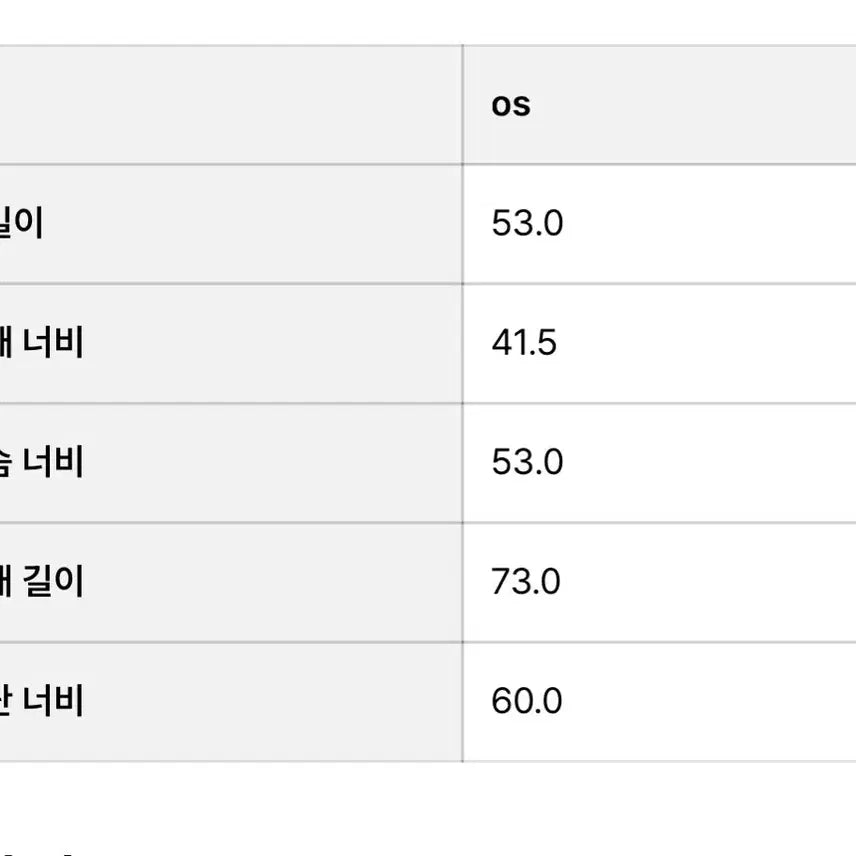Click the 73.0 measurement value
The image size is (856, 856).
coord(526,581)
